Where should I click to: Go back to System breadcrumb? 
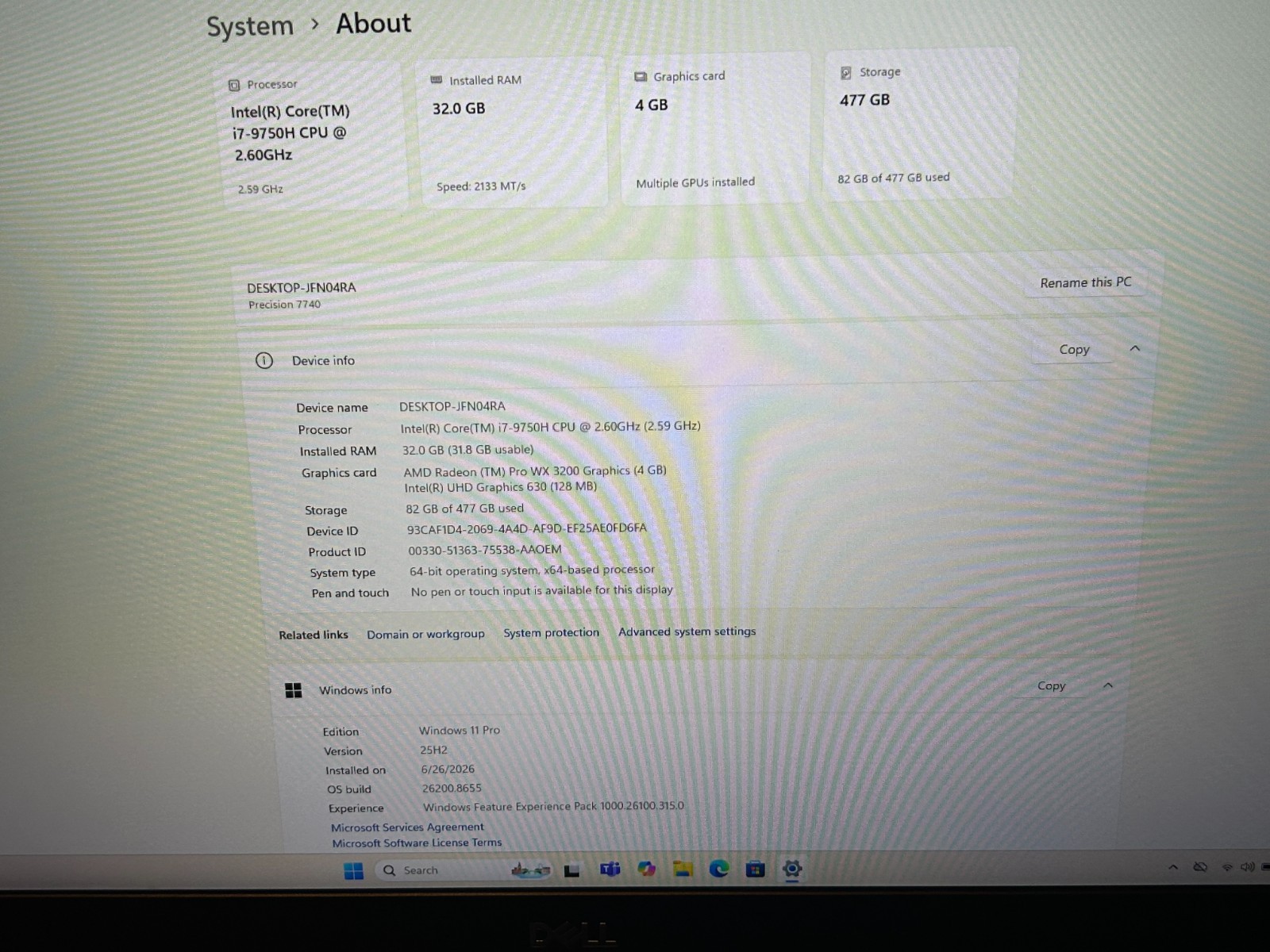(250, 26)
